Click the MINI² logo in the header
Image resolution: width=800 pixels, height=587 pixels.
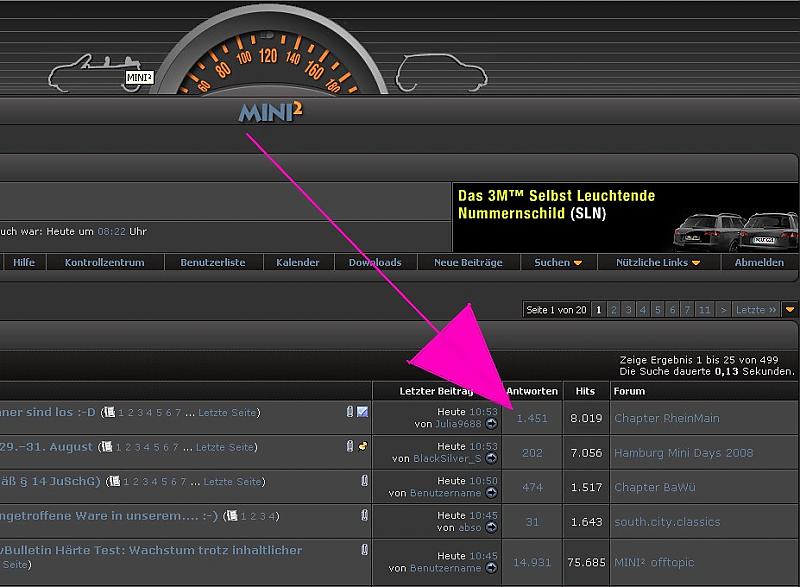[270, 111]
